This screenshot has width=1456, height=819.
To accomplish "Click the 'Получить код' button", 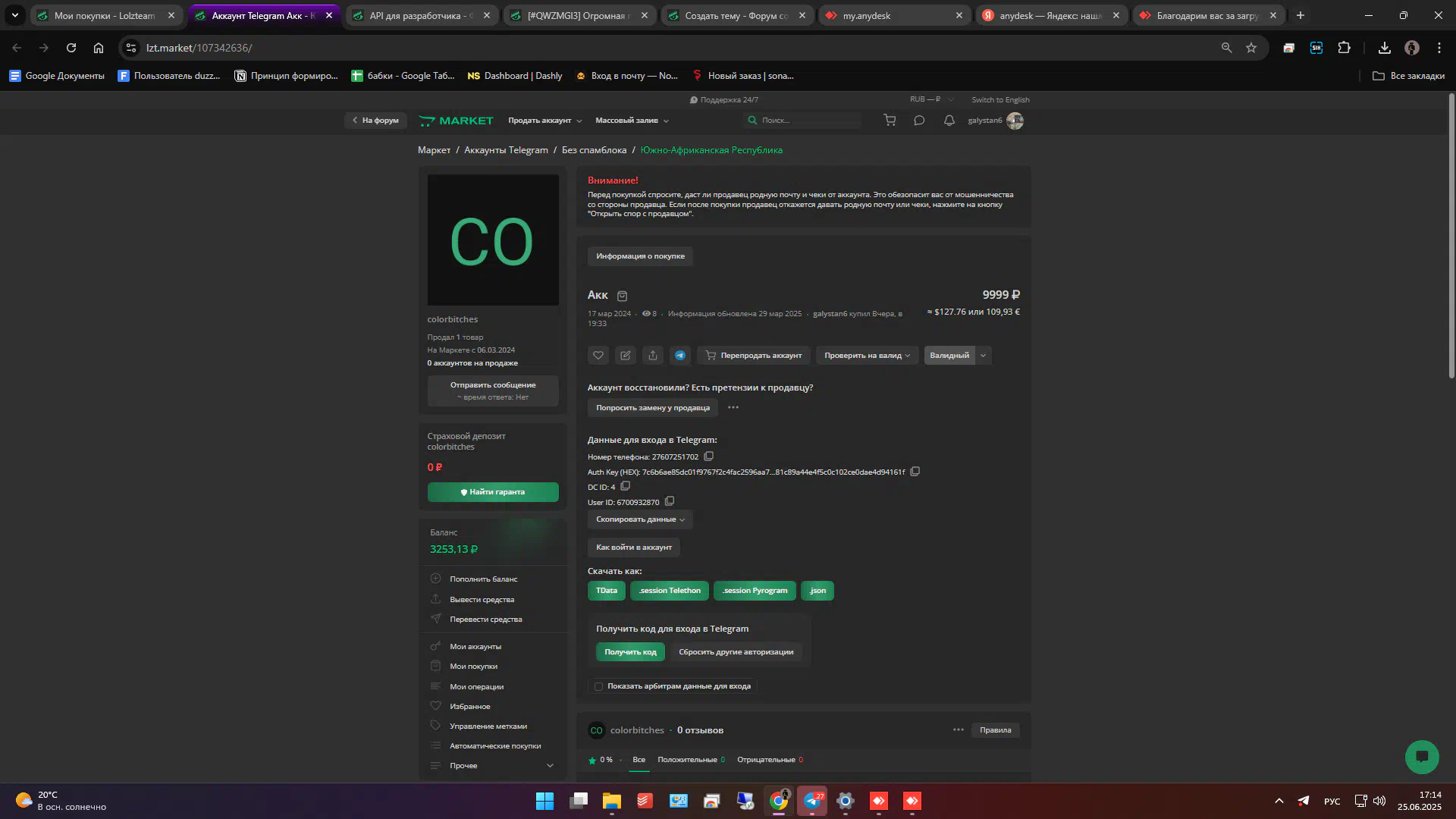I will point(630,651).
